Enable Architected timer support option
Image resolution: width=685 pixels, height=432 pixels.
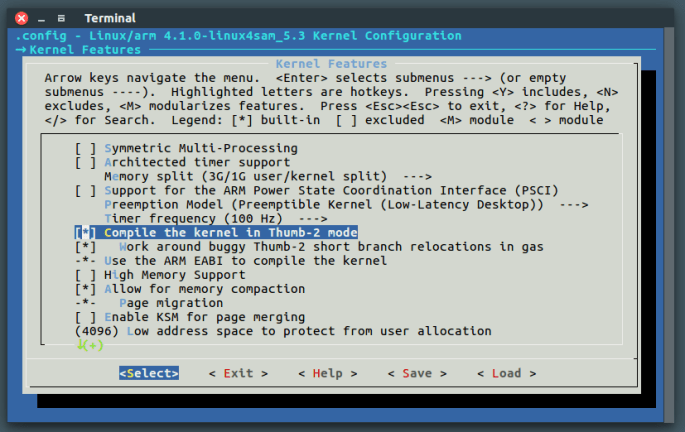click(86, 162)
